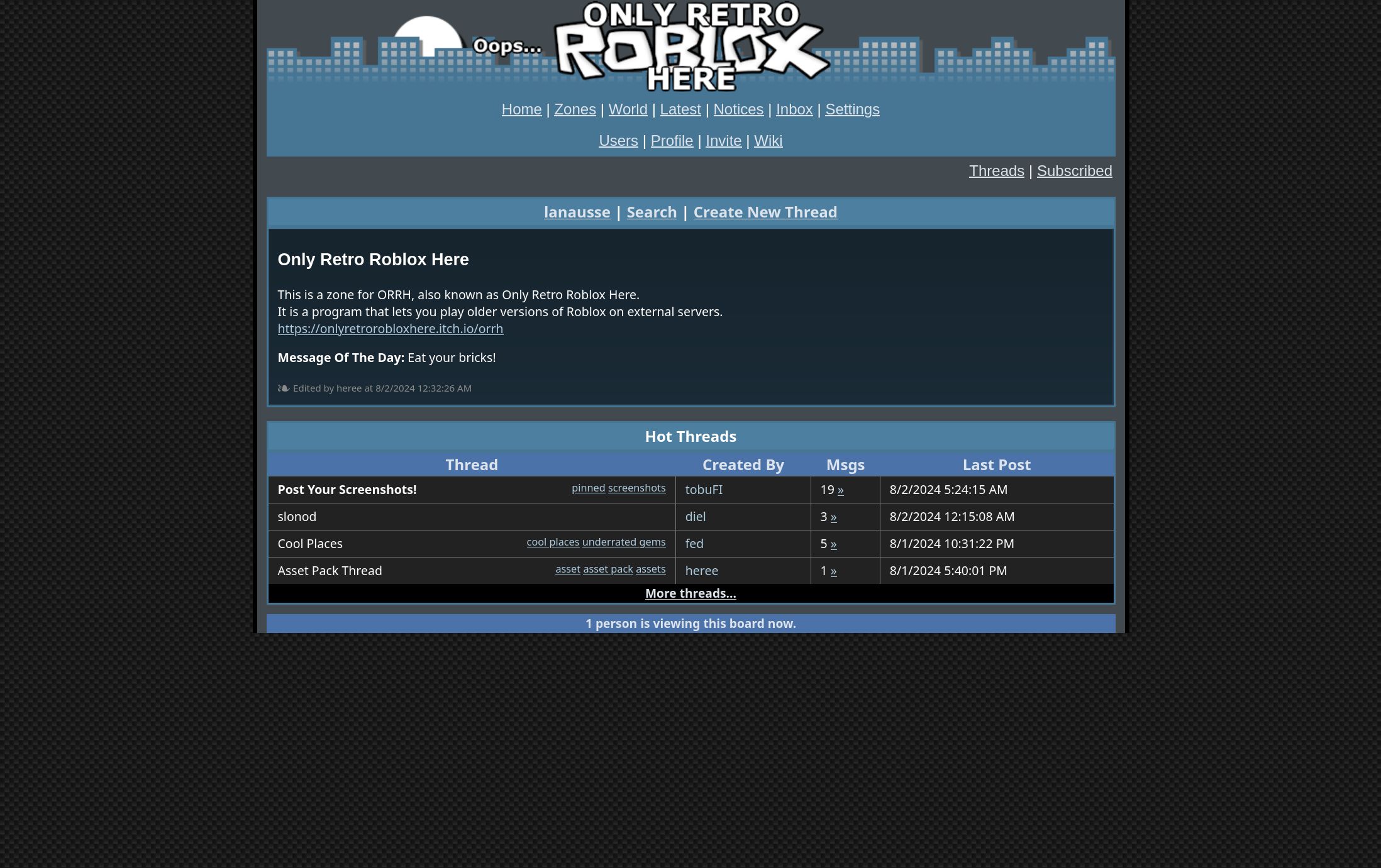
Task: Click the Last Post column header
Action: click(996, 464)
